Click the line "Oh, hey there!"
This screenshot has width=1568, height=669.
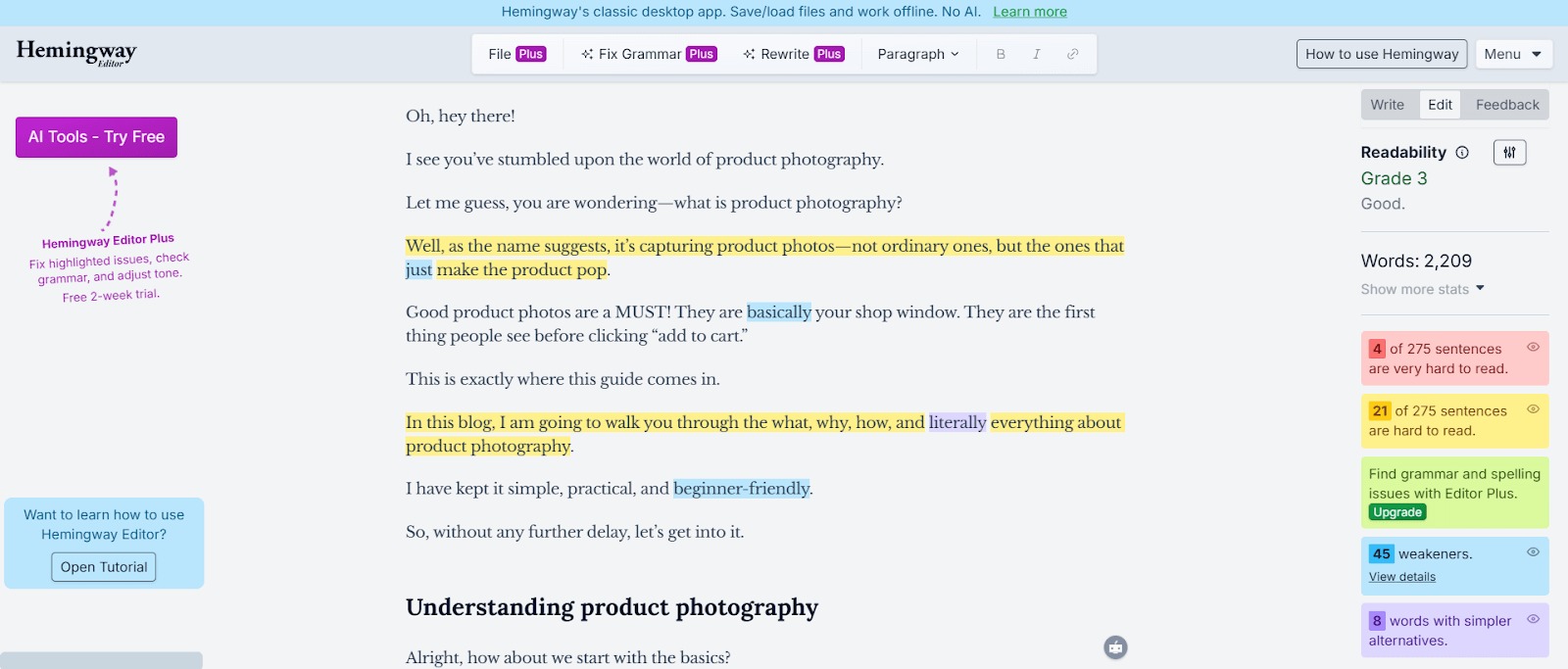pyautogui.click(x=461, y=117)
